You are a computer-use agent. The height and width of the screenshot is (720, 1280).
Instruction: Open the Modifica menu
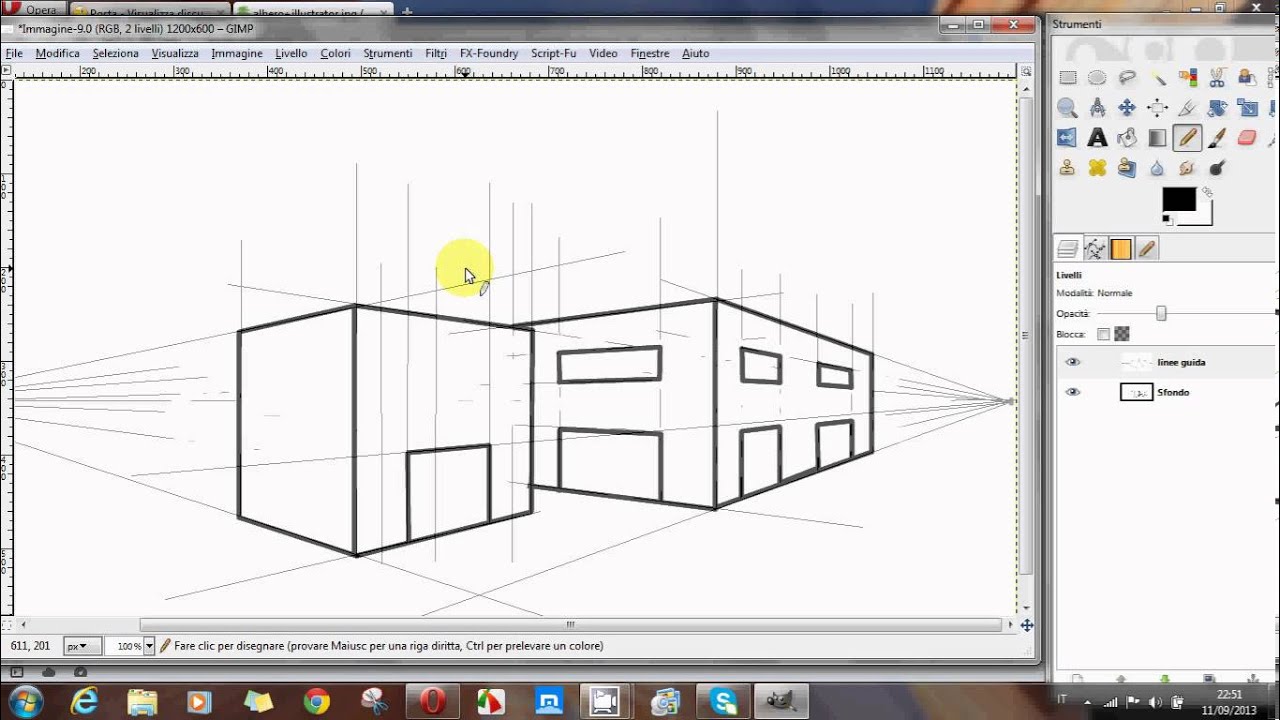pyautogui.click(x=57, y=53)
